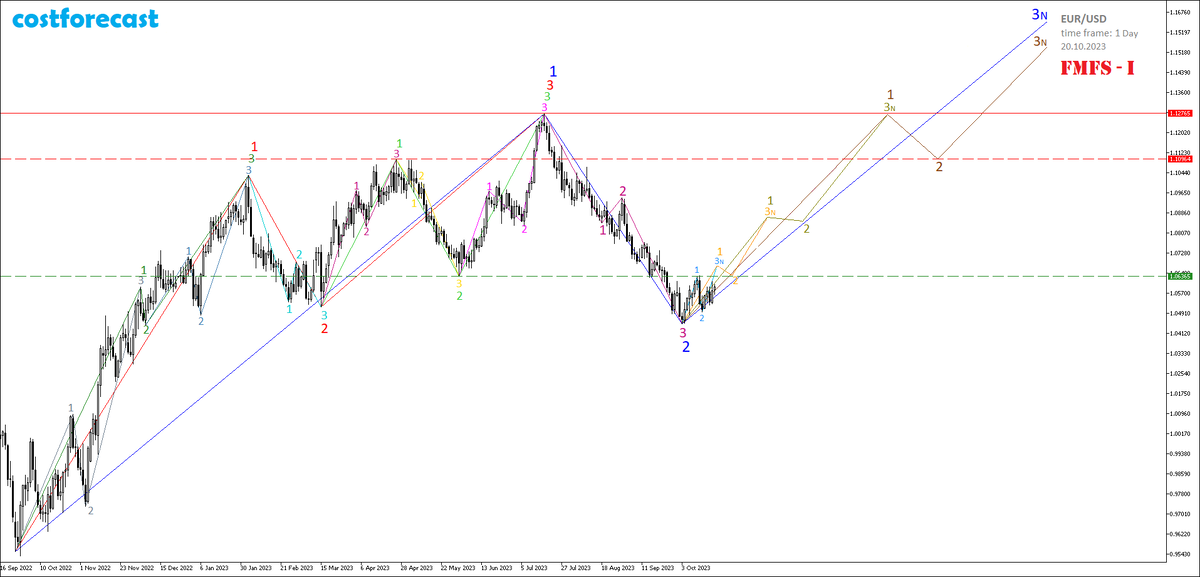Click the 27 Jul 2023 date label
1200x577 pixels.
tap(577, 567)
